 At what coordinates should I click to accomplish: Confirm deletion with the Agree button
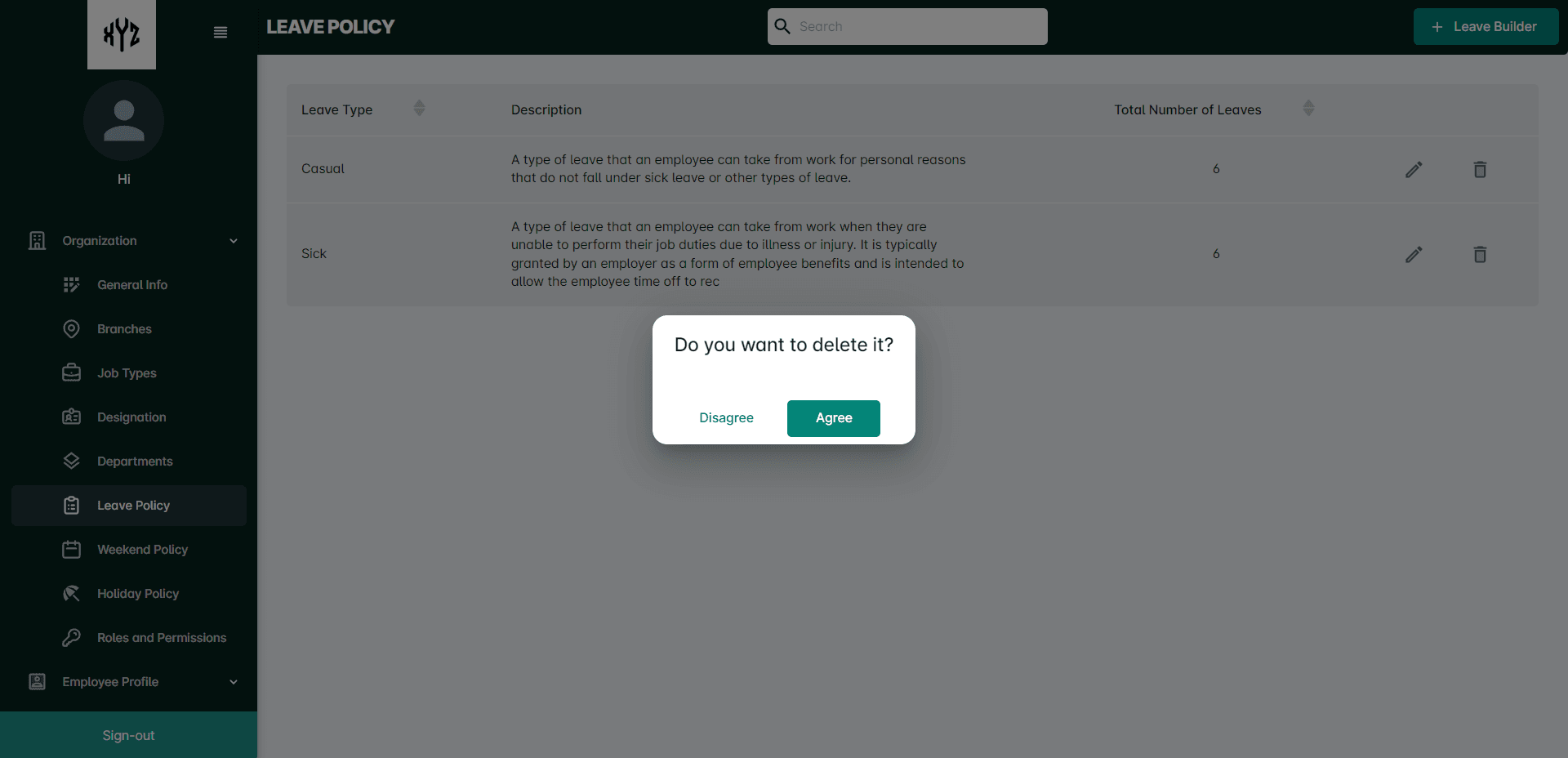(834, 418)
